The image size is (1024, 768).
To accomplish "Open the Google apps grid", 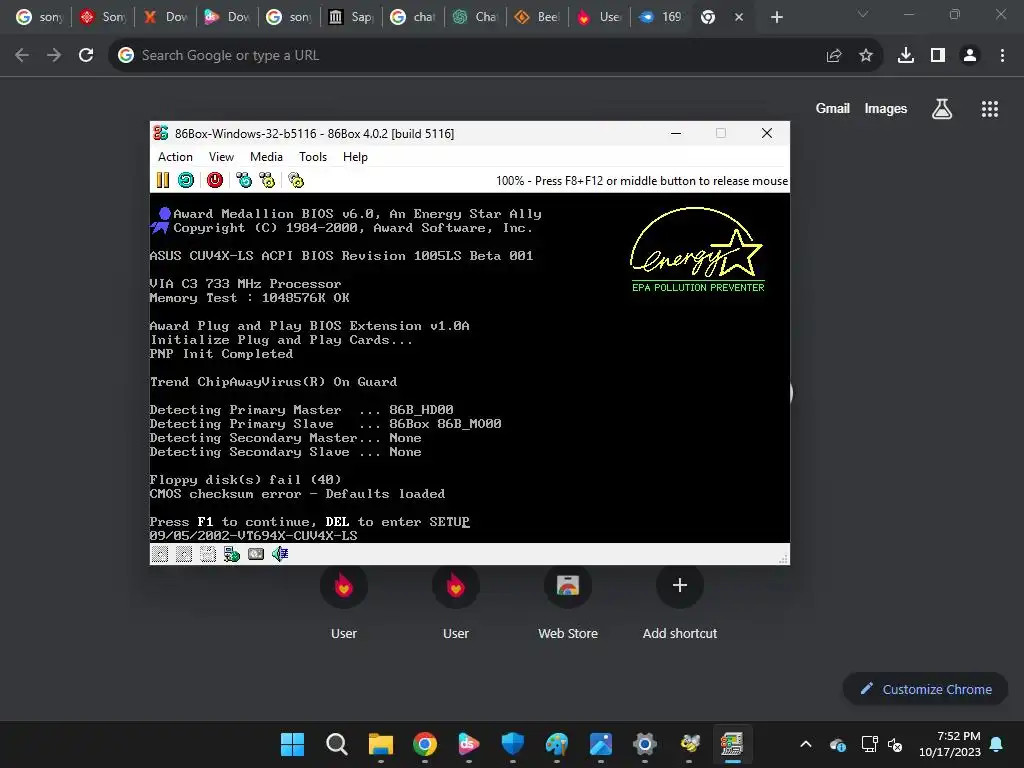I will point(990,109).
